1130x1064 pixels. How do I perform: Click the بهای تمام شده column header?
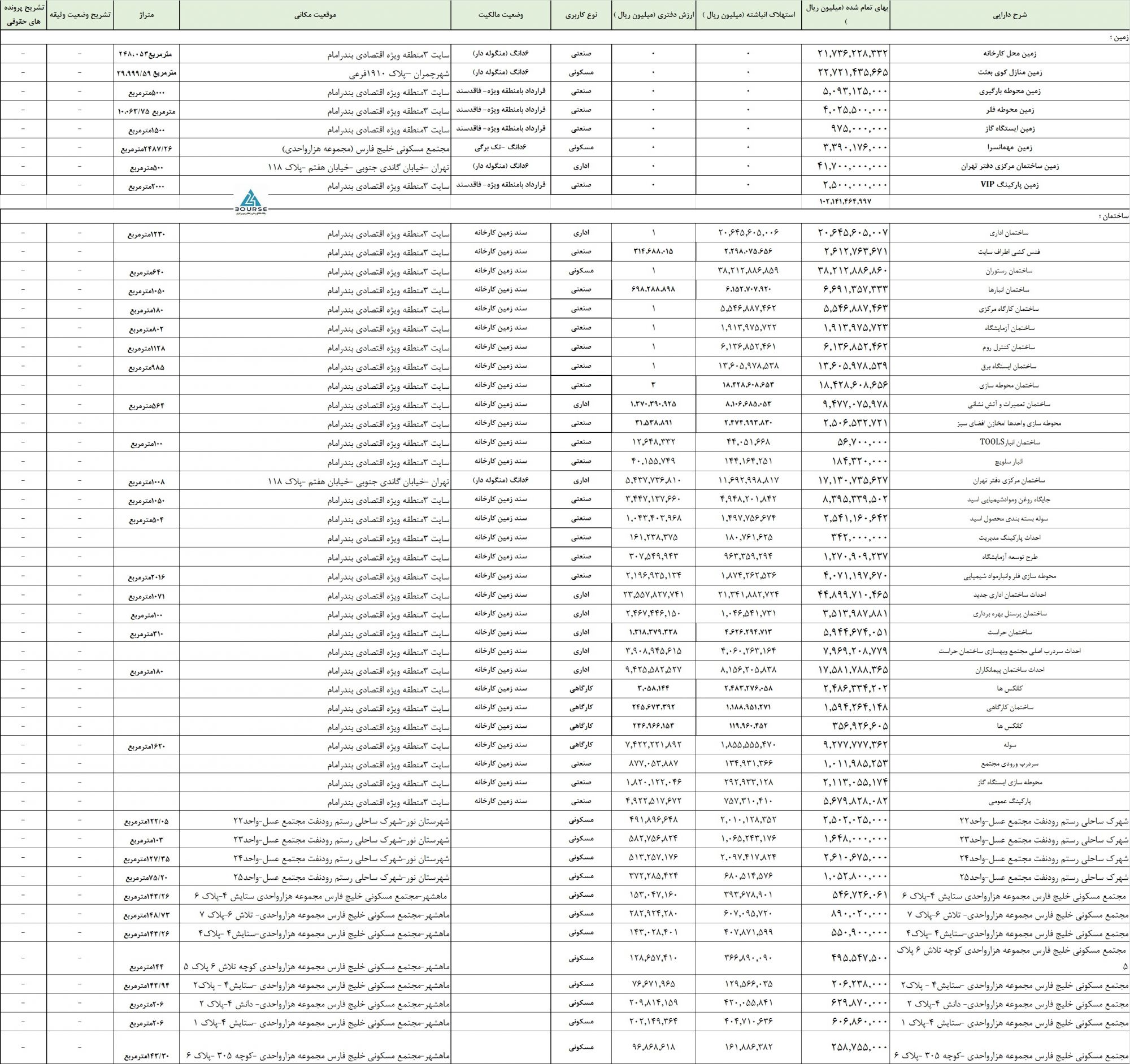tap(846, 15)
